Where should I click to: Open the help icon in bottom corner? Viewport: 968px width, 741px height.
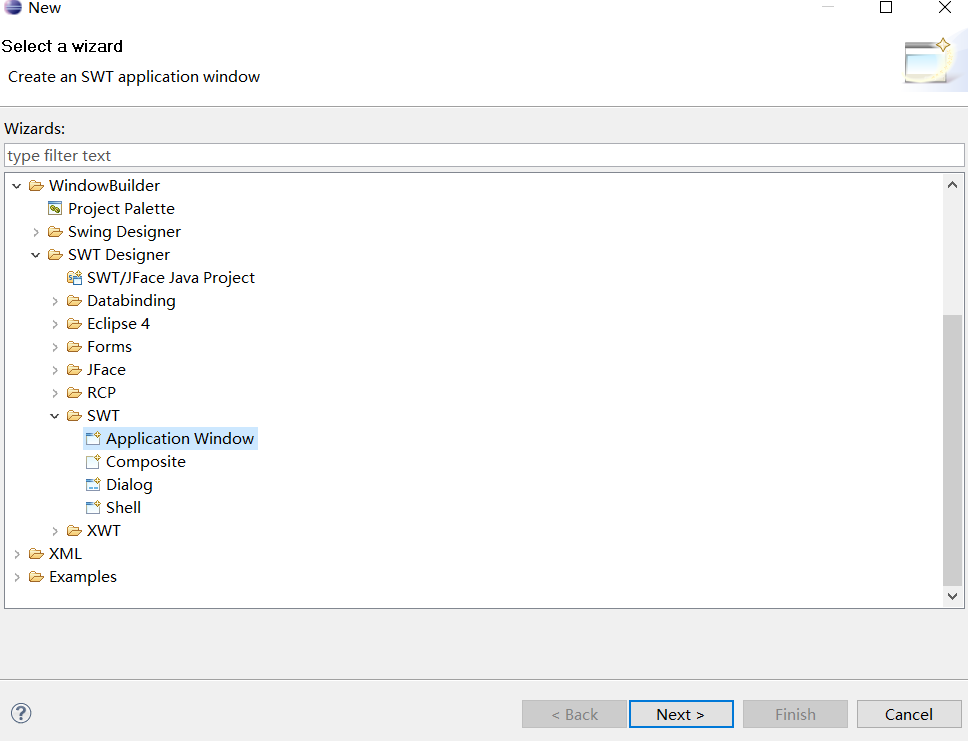[x=20, y=713]
